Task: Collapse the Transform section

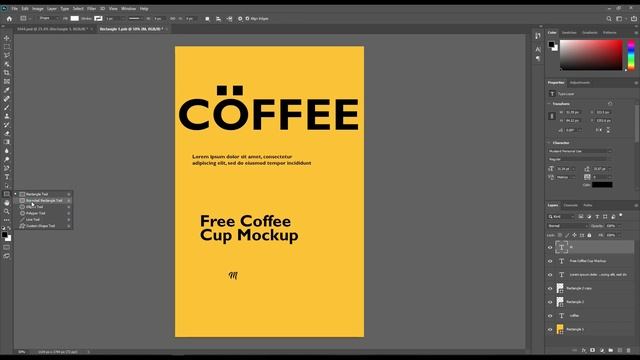Action: 549,104
